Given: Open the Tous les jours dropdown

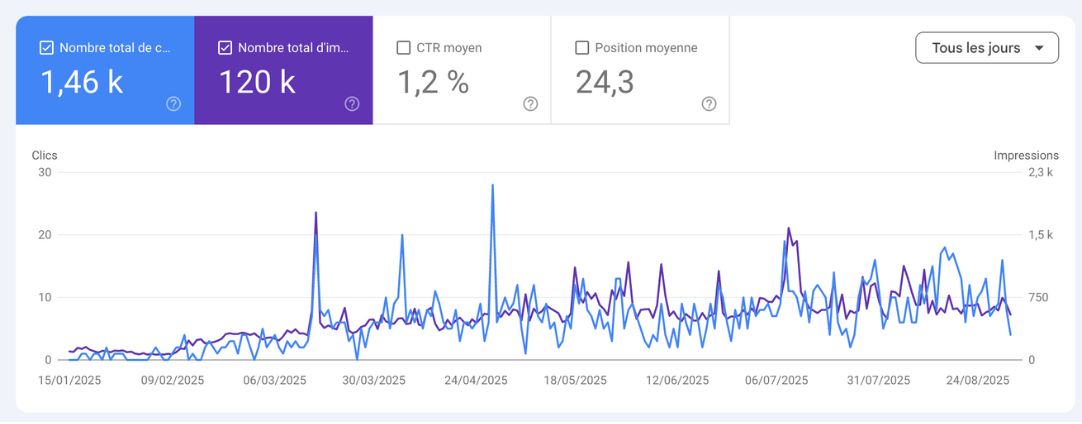Looking at the screenshot, I should pos(987,48).
